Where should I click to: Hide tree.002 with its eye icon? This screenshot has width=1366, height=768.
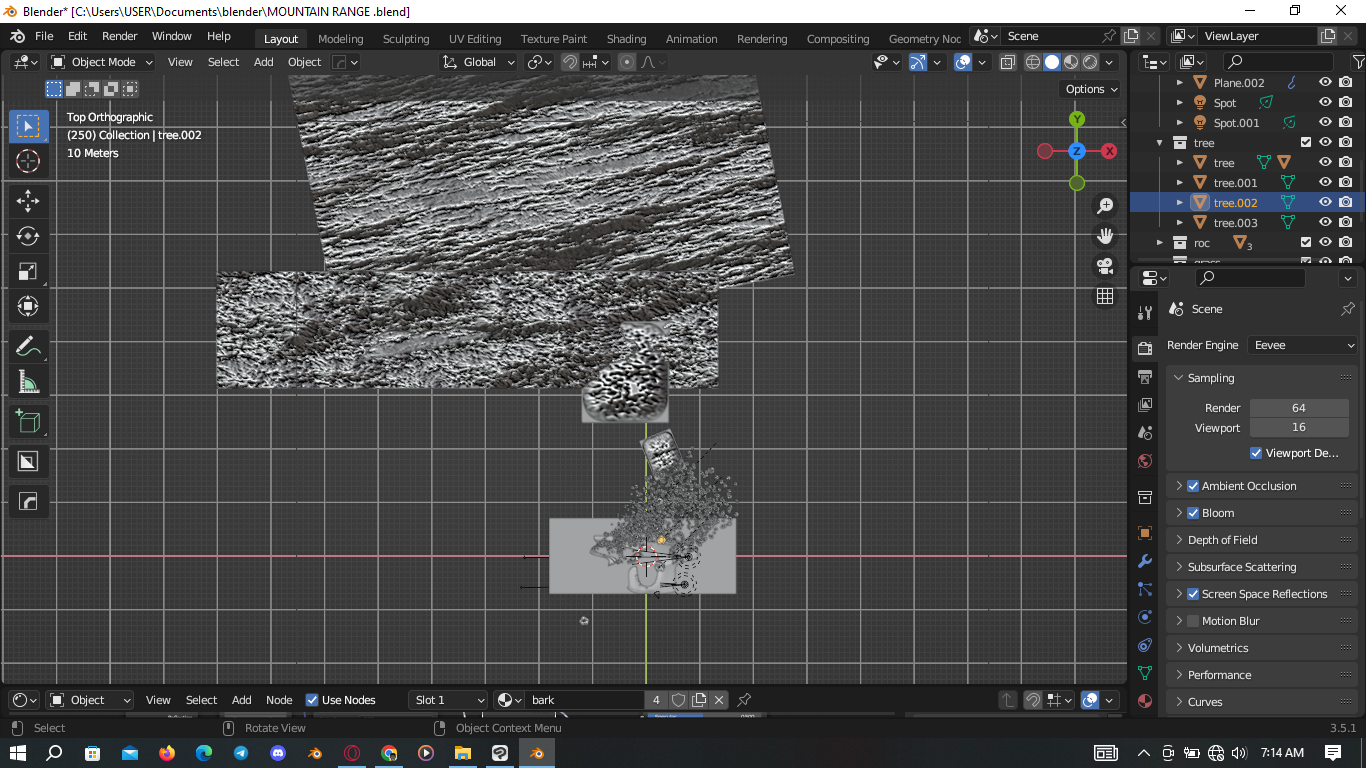pos(1325,202)
